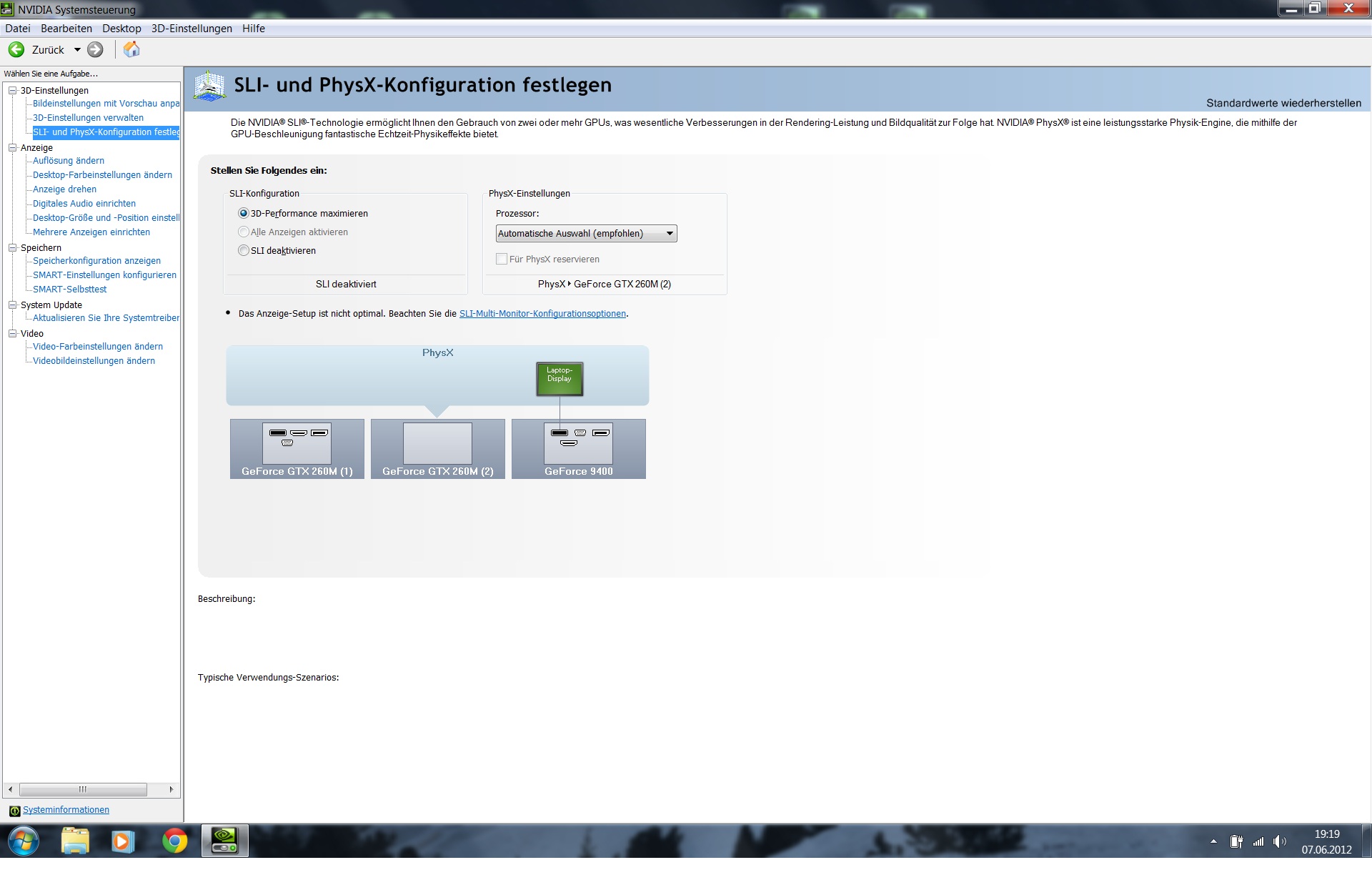
Task: Open Video-Farbeinstellungen ändern task
Action: 98,347
